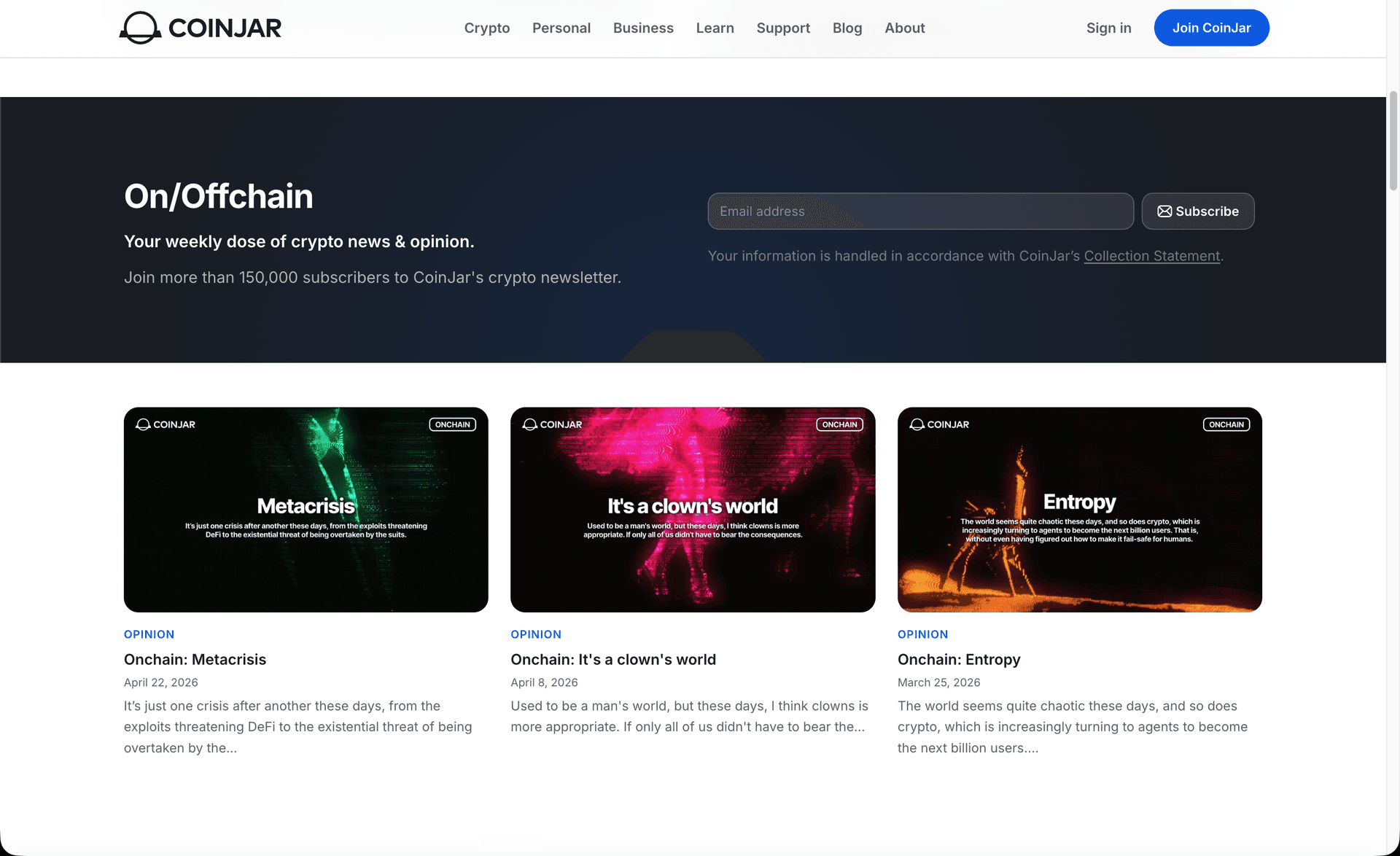Open the Personal menu
1400x856 pixels.
(561, 28)
